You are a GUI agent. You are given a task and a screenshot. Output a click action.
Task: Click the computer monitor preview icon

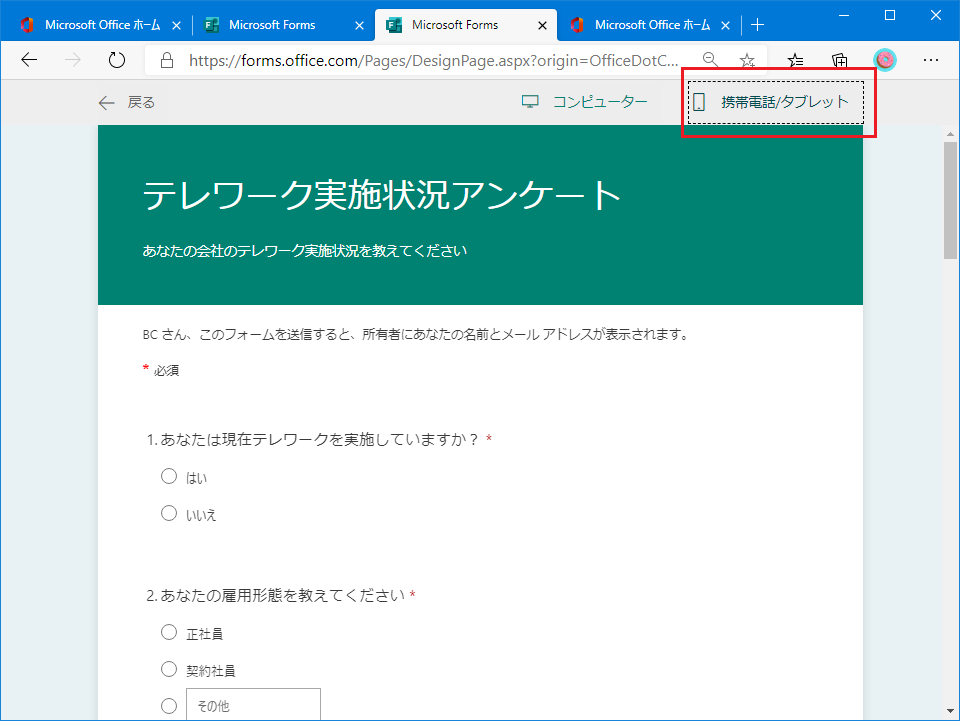[x=530, y=102]
